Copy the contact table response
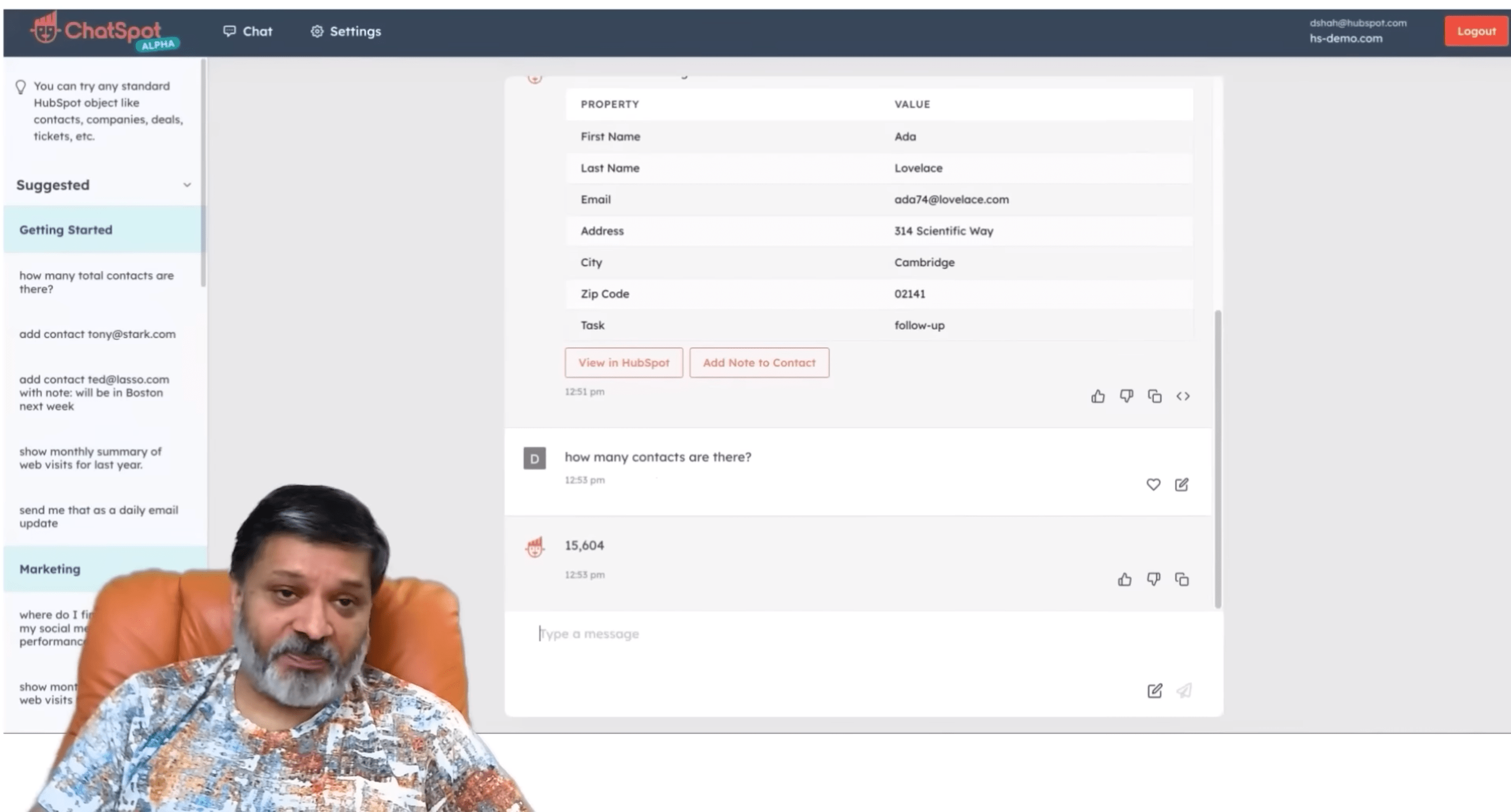Image resolution: width=1511 pixels, height=812 pixels. 1154,397
